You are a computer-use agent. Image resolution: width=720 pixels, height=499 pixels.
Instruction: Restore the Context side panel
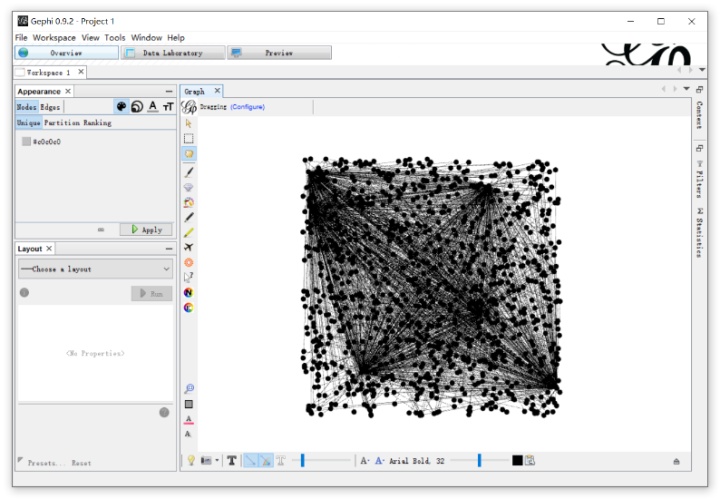(699, 89)
